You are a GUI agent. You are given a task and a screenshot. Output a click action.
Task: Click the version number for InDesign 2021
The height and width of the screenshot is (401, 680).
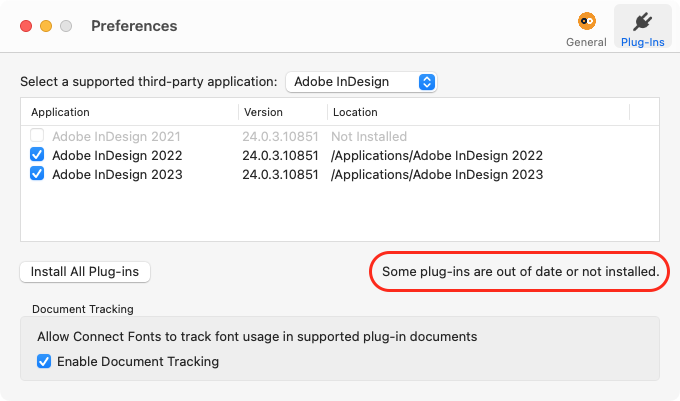(280, 137)
